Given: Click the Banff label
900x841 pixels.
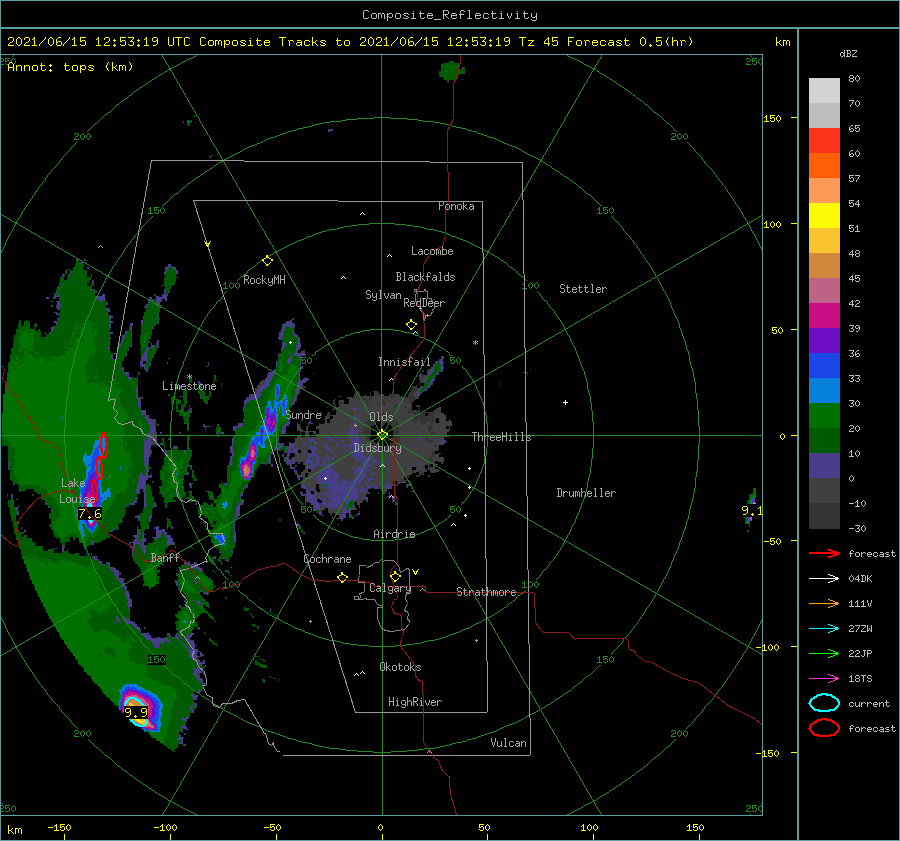Looking at the screenshot, I should click(x=165, y=558).
